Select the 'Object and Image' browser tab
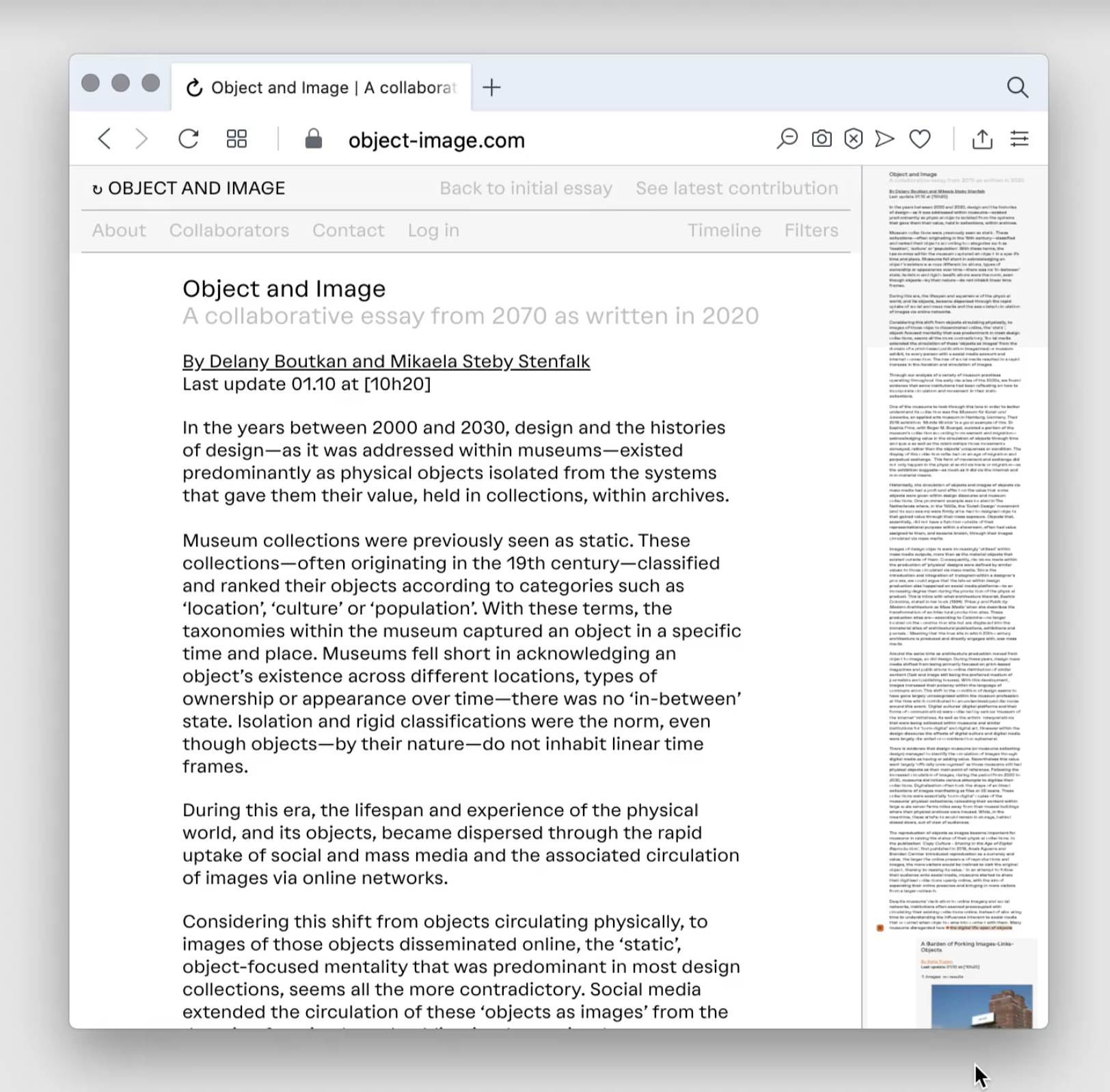Viewport: 1110px width, 1092px height. click(x=321, y=87)
